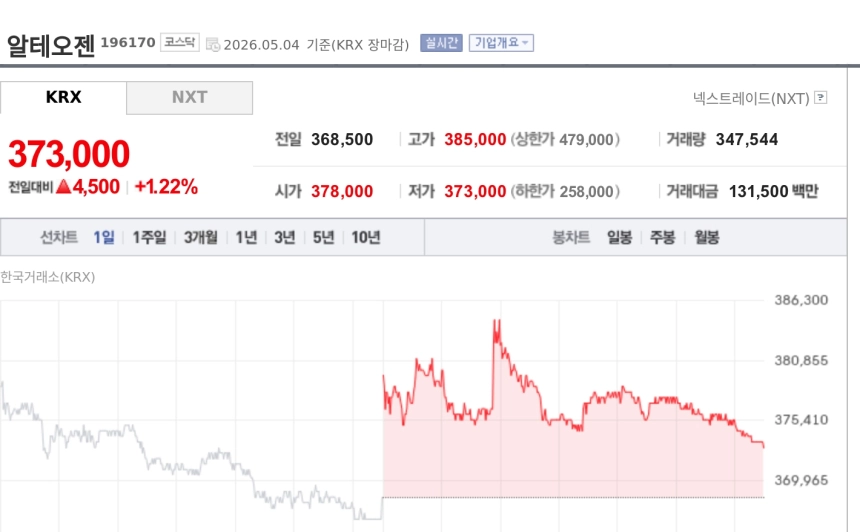Viewport: 860px width, 532px height.
Task: Select the 5년 chart period
Action: click(323, 237)
